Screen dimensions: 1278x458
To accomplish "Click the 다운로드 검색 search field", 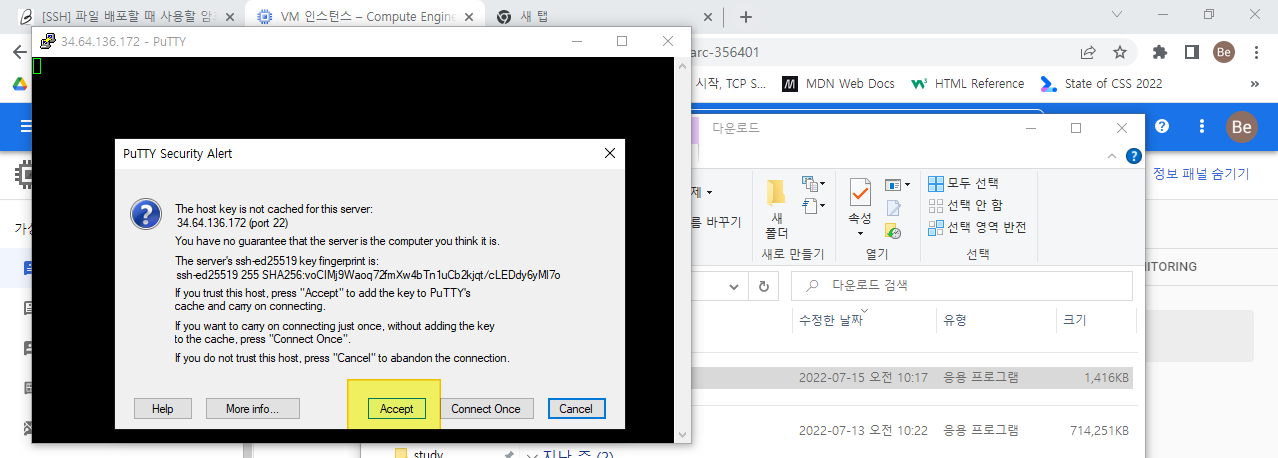I will (x=962, y=286).
